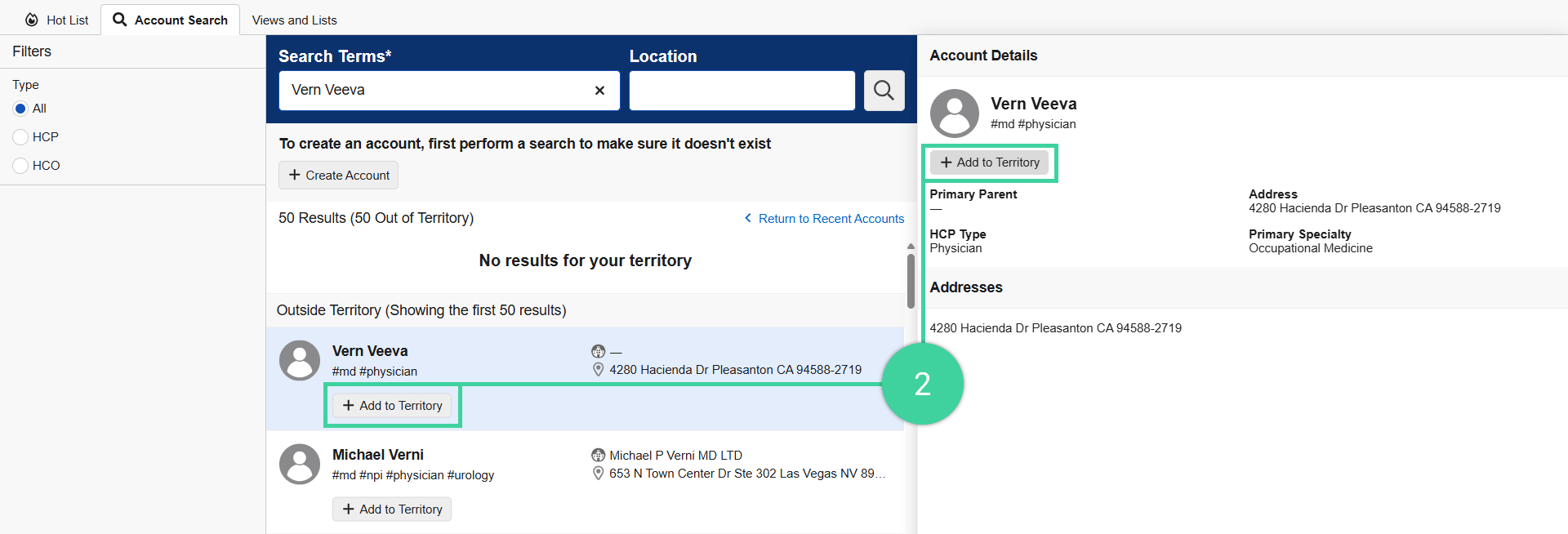
Task: Click the Outside Territory section heading
Action: point(421,310)
